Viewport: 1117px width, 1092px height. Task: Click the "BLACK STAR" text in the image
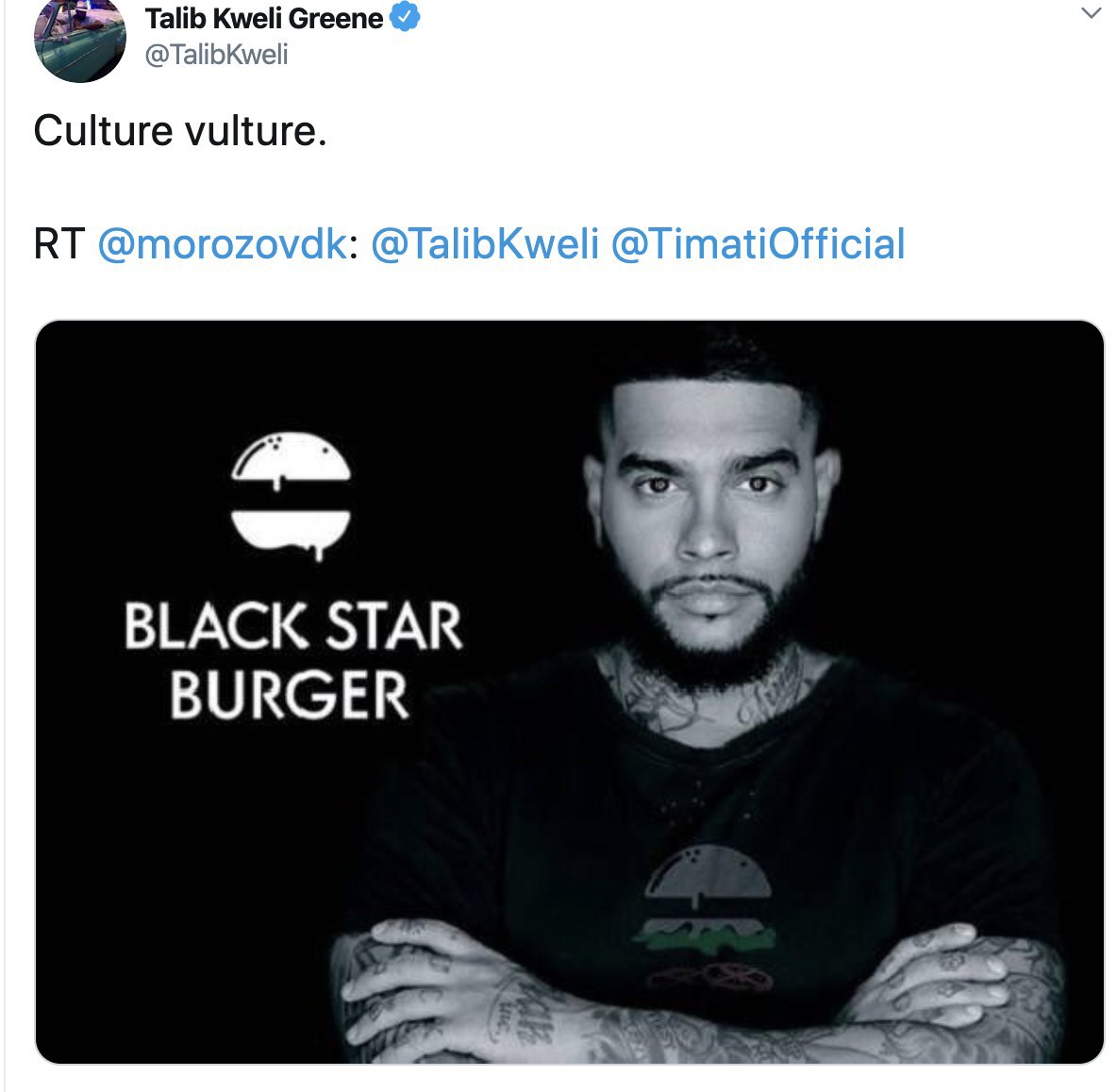click(x=293, y=627)
